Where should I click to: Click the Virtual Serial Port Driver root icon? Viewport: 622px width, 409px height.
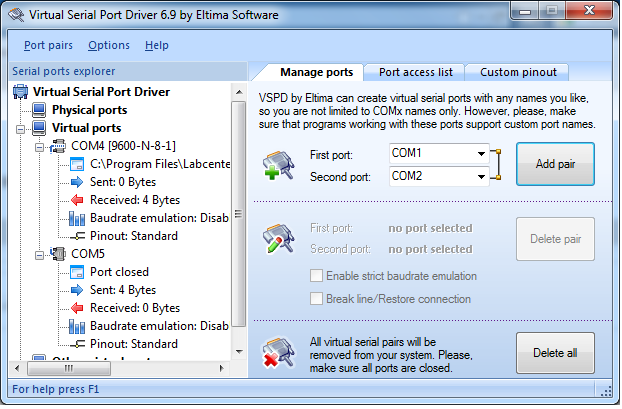pyautogui.click(x=20, y=92)
